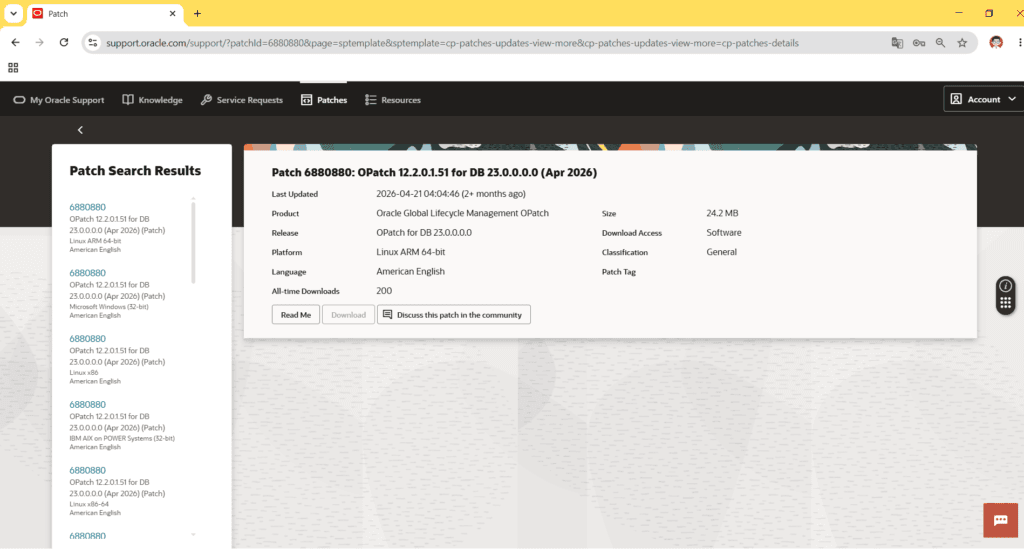Select the All-time Downloads value 200
The width and height of the screenshot is (1024, 549).
click(x=384, y=291)
